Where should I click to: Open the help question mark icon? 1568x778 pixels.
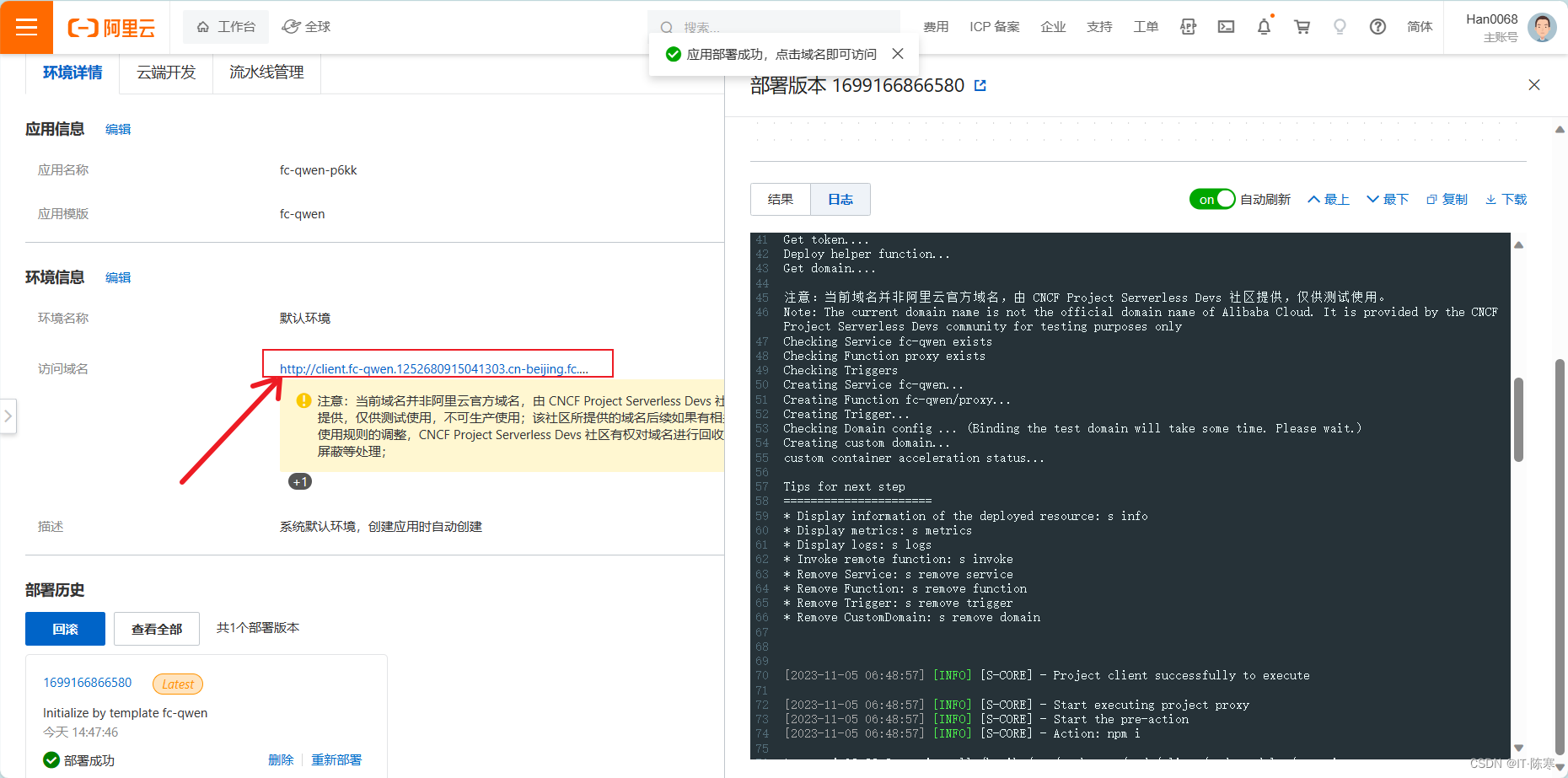1377,27
